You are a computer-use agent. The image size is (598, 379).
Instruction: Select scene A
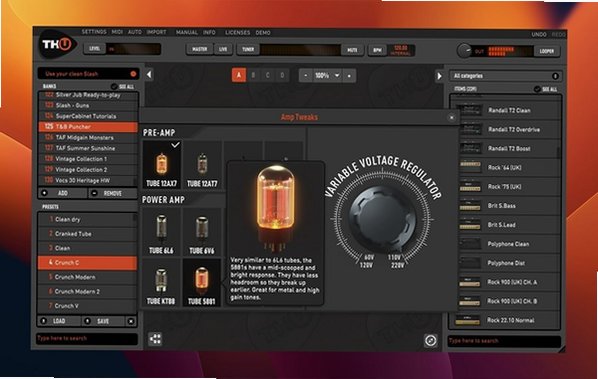coord(239,75)
